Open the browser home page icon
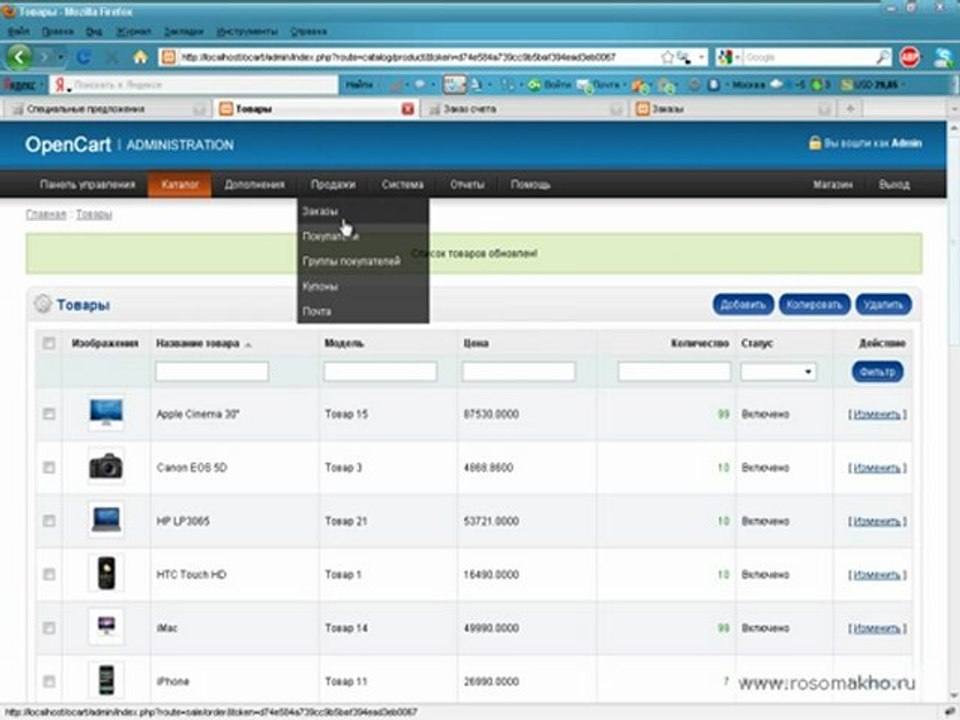 click(141, 58)
